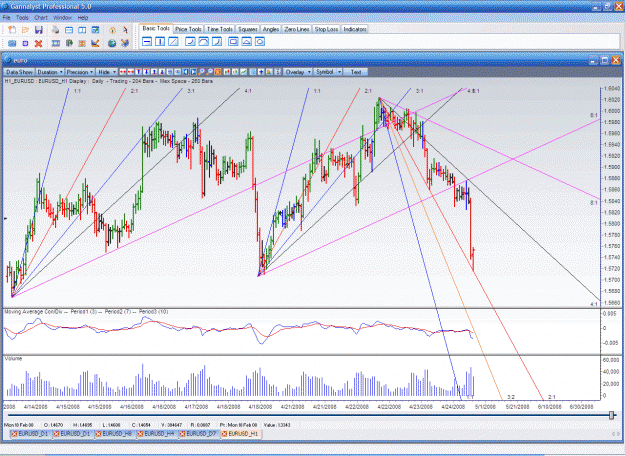Click the first red double-arrow icon in chart toolbar
The image size is (625, 456).
click(x=123, y=72)
